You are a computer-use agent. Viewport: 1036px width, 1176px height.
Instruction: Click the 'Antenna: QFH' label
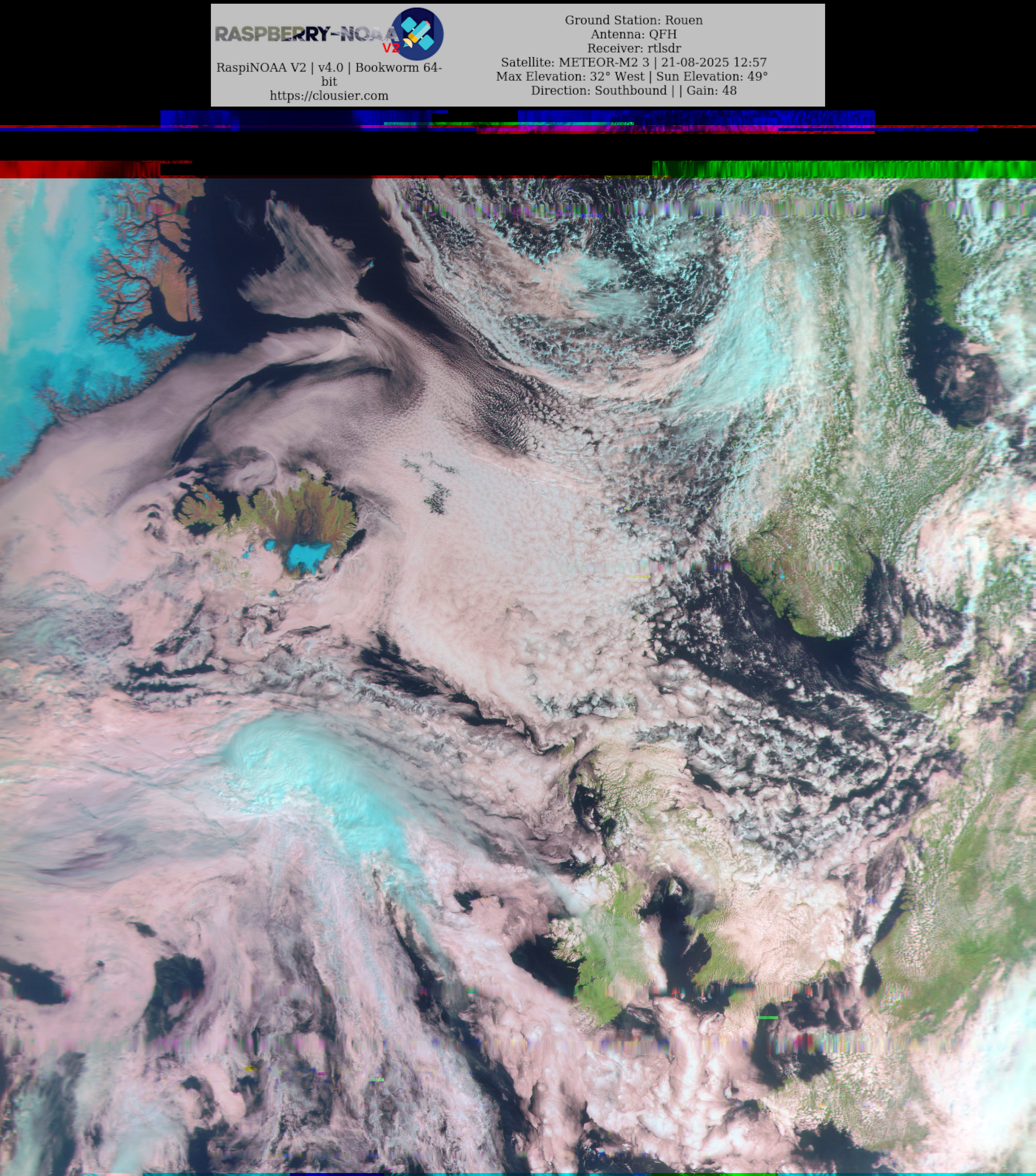(633, 34)
